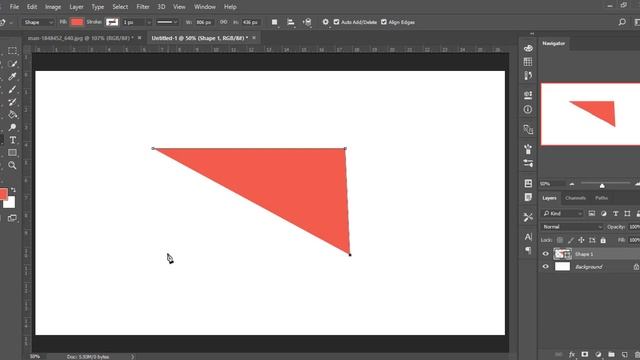640x360 pixels.
Task: Toggle type layer filter icon
Action: (x=616, y=213)
